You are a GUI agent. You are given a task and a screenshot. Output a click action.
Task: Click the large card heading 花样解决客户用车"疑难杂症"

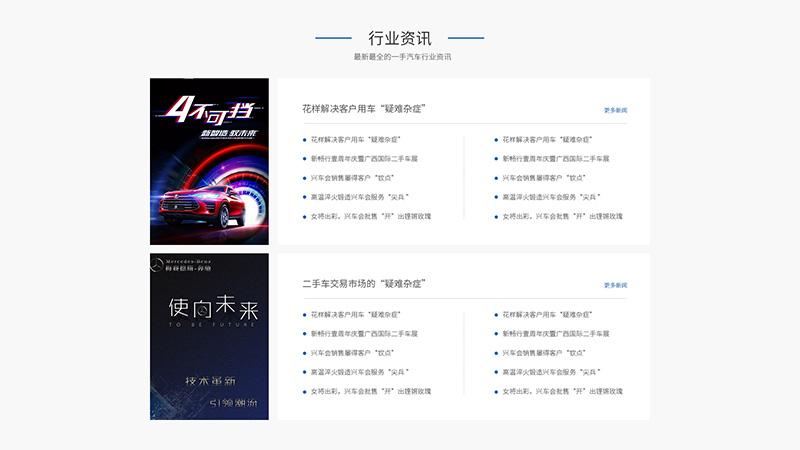coord(364,109)
